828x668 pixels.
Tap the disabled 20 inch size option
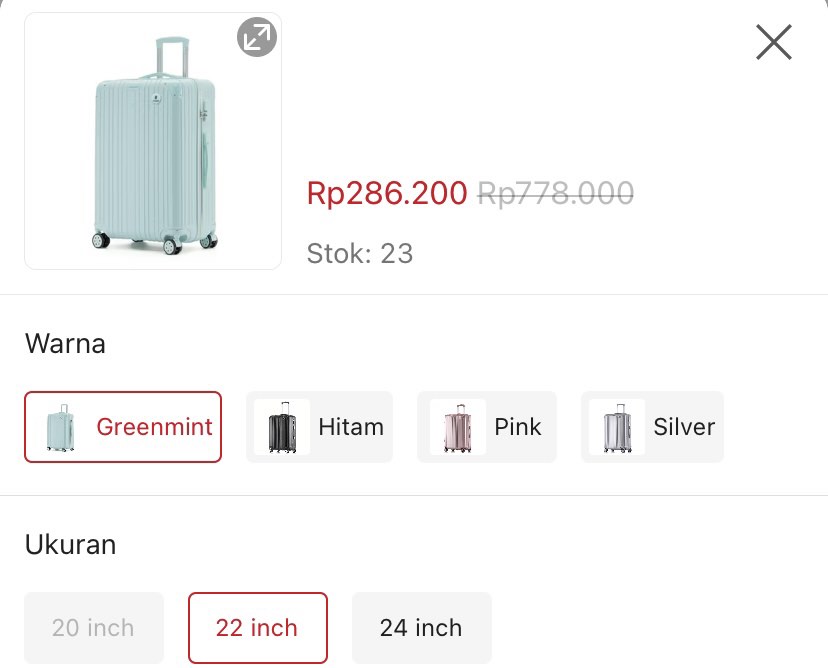93,628
